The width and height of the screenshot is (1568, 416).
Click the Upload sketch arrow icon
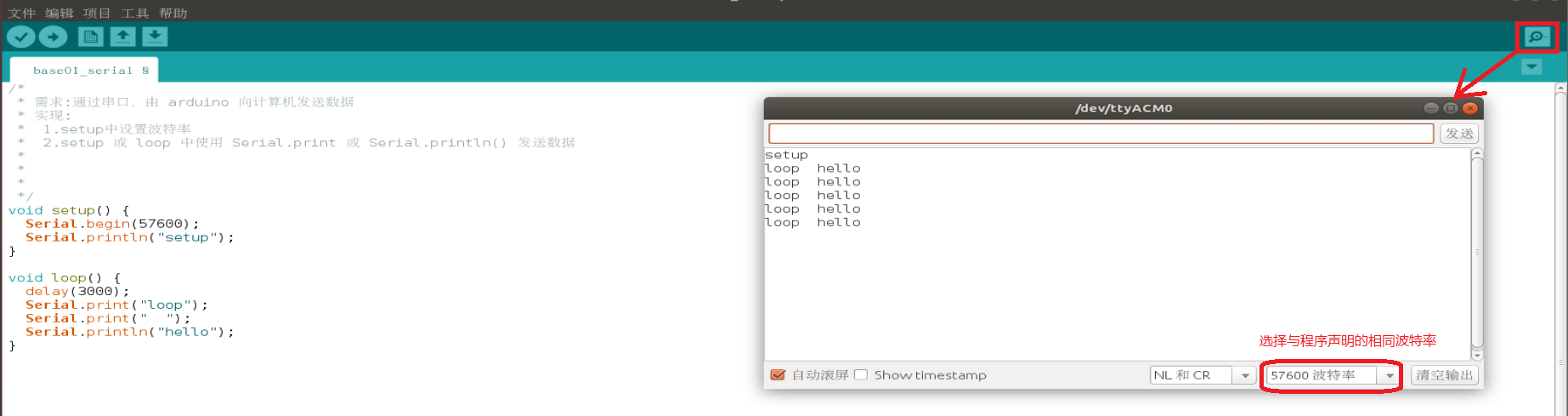point(53,37)
